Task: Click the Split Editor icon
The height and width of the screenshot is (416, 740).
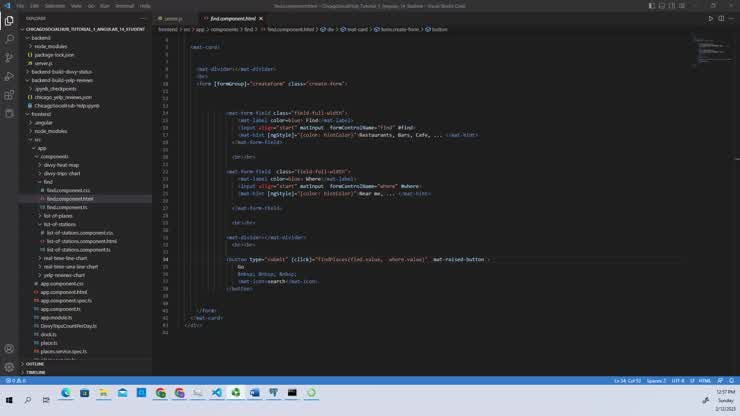Action: click(722, 18)
